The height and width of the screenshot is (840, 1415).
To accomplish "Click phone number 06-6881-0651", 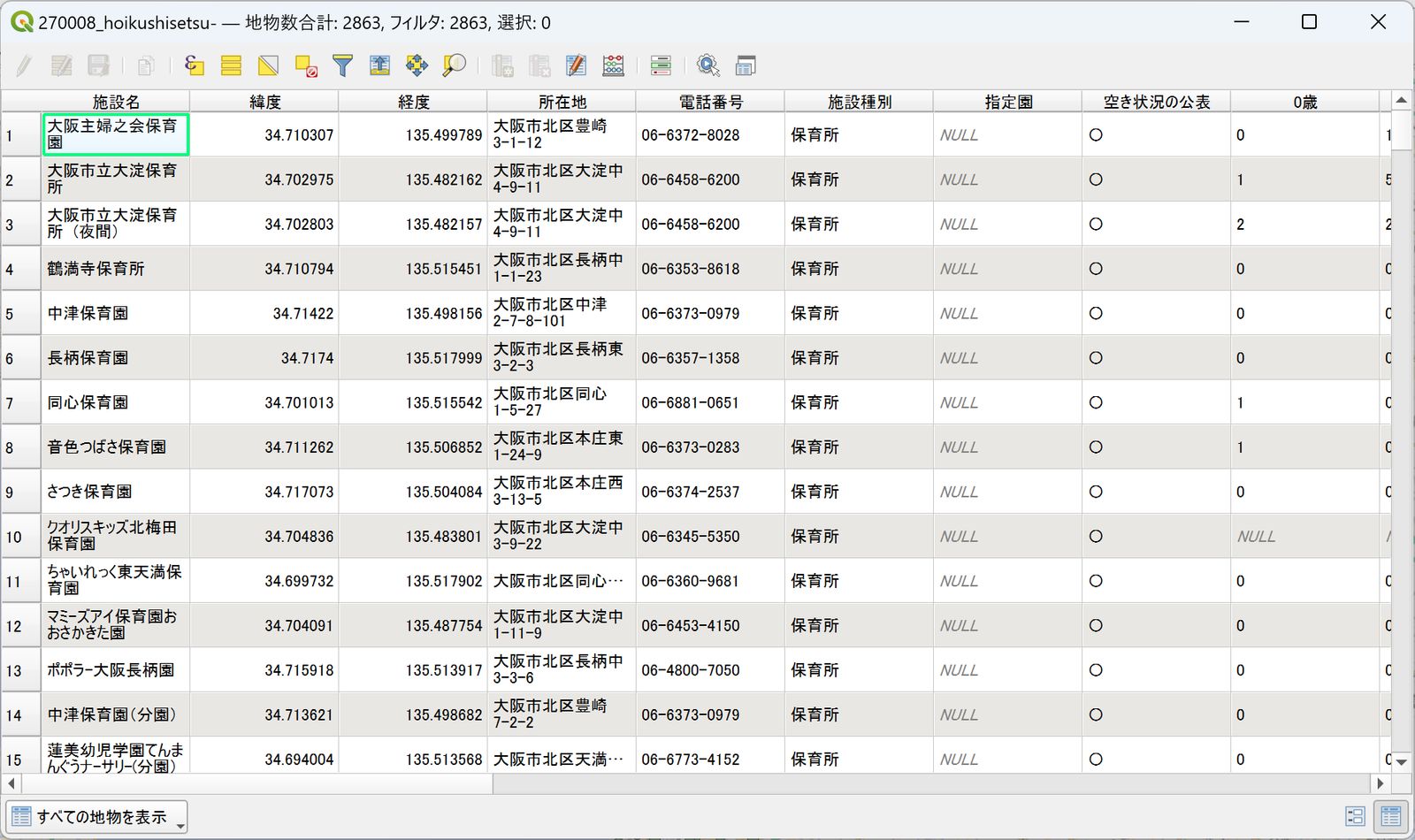I will (710, 402).
